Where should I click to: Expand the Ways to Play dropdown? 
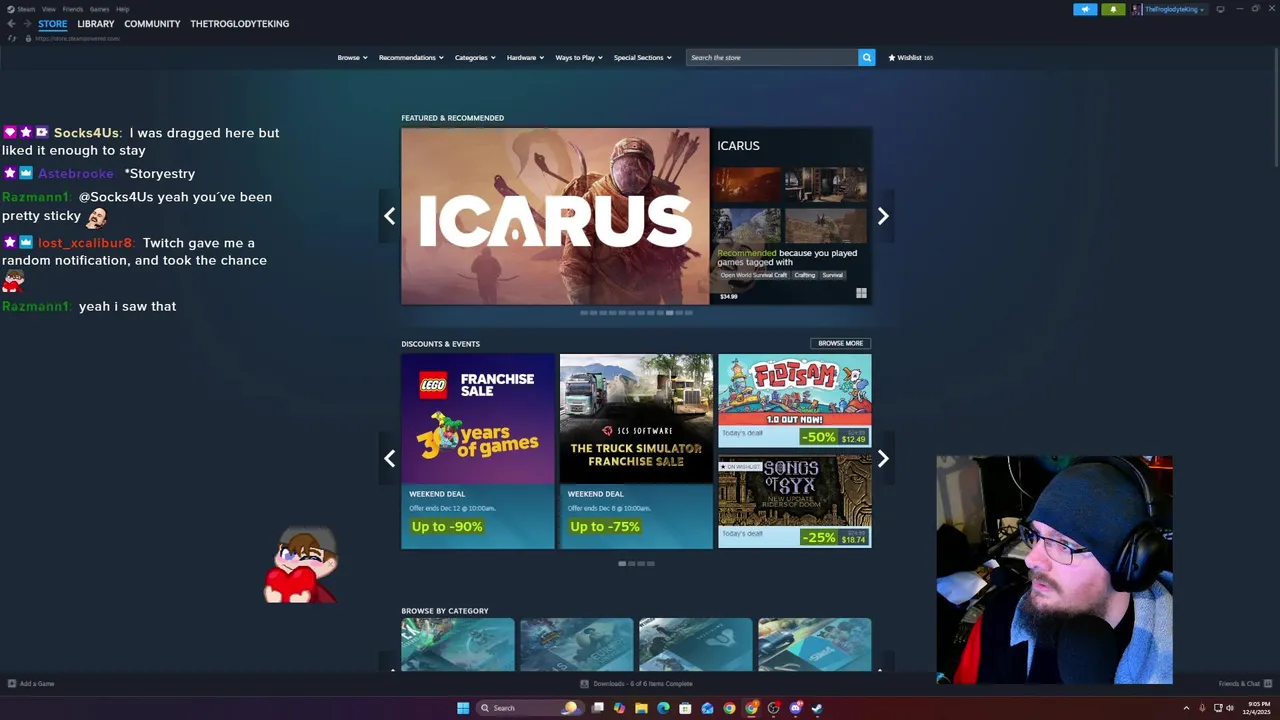click(579, 57)
